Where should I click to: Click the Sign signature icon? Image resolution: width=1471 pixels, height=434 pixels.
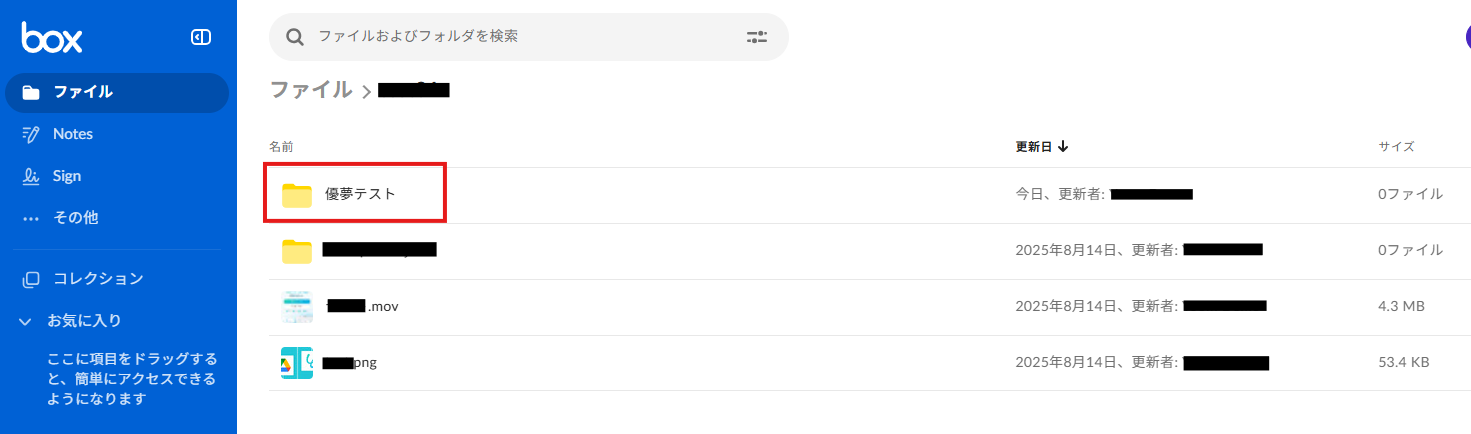(x=31, y=176)
